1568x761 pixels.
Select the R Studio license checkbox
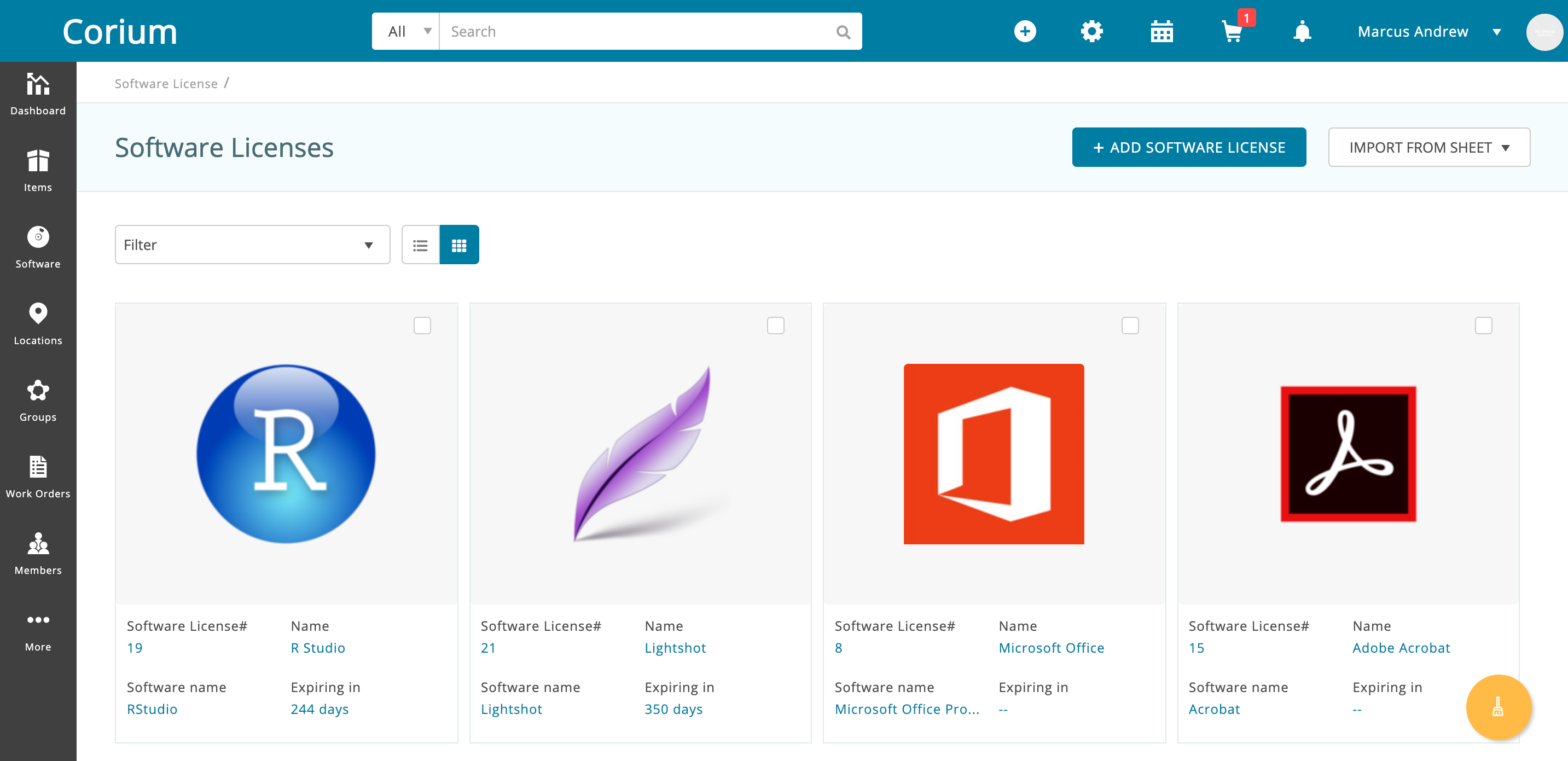[422, 325]
